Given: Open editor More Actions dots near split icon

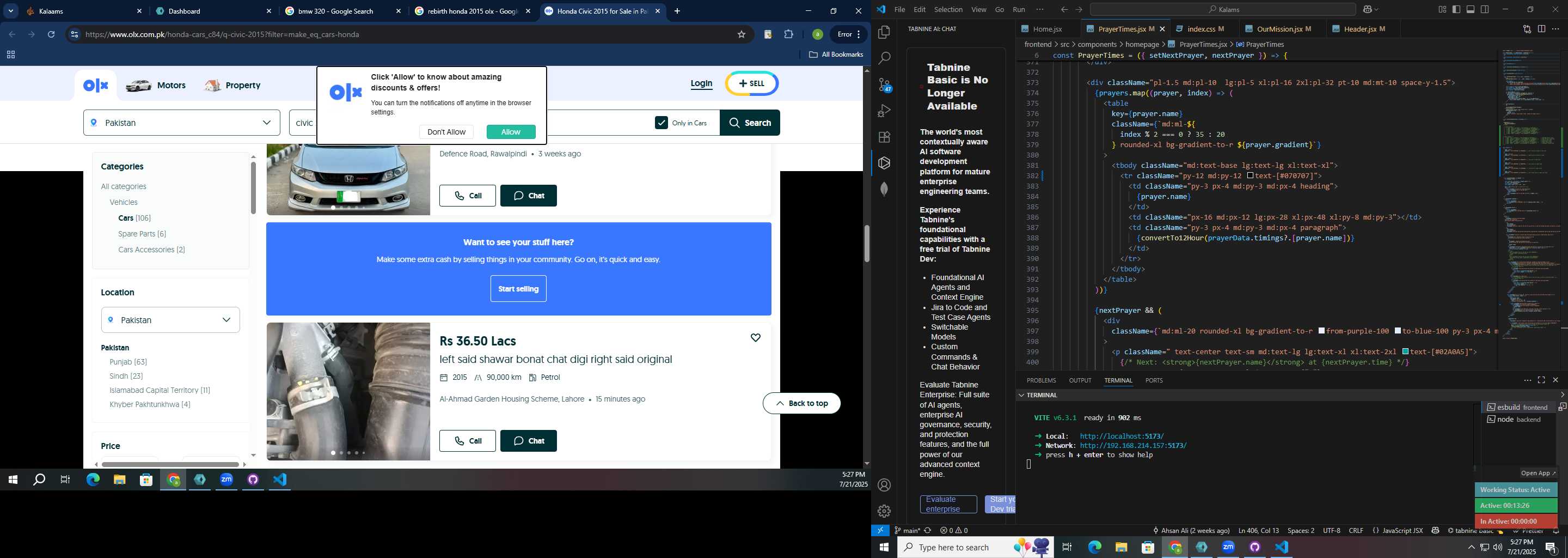Looking at the screenshot, I should coord(1556,29).
